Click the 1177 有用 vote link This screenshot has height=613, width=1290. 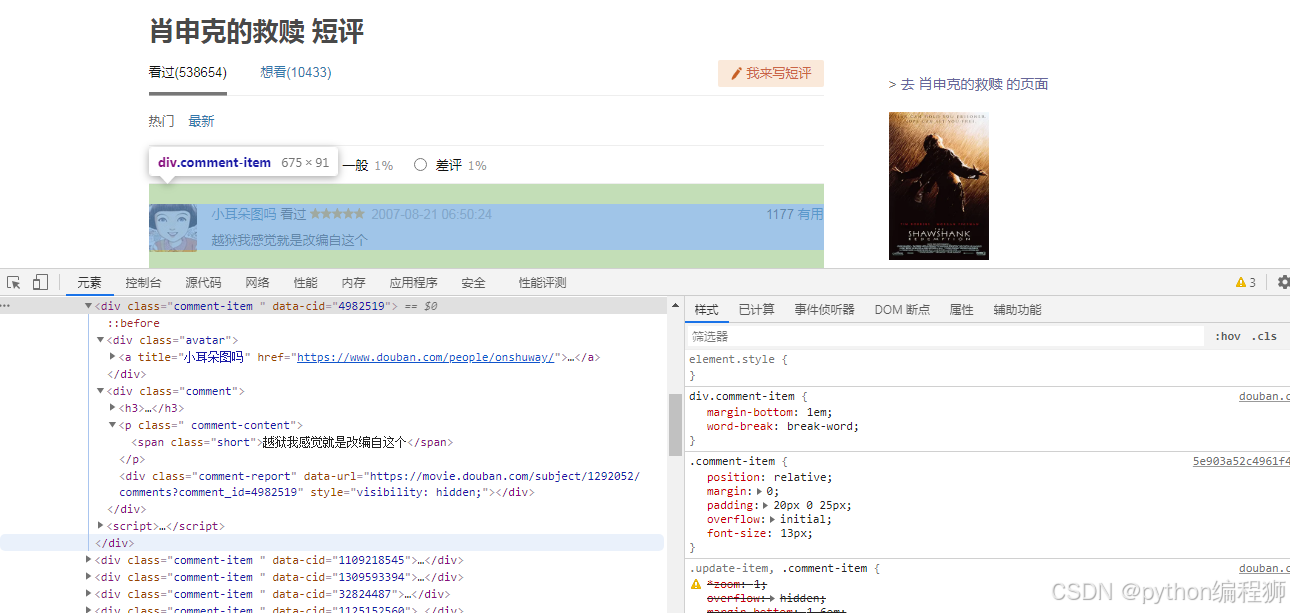pyautogui.click(x=795, y=214)
